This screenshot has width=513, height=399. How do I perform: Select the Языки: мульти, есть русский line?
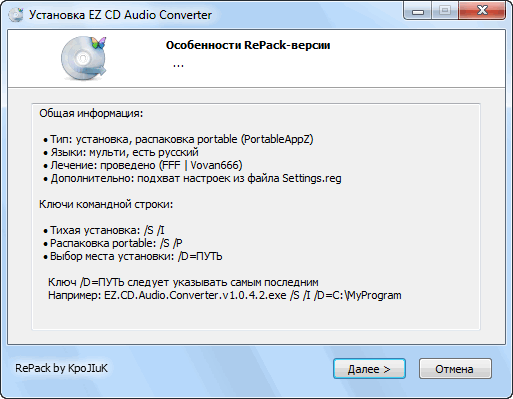(121, 152)
